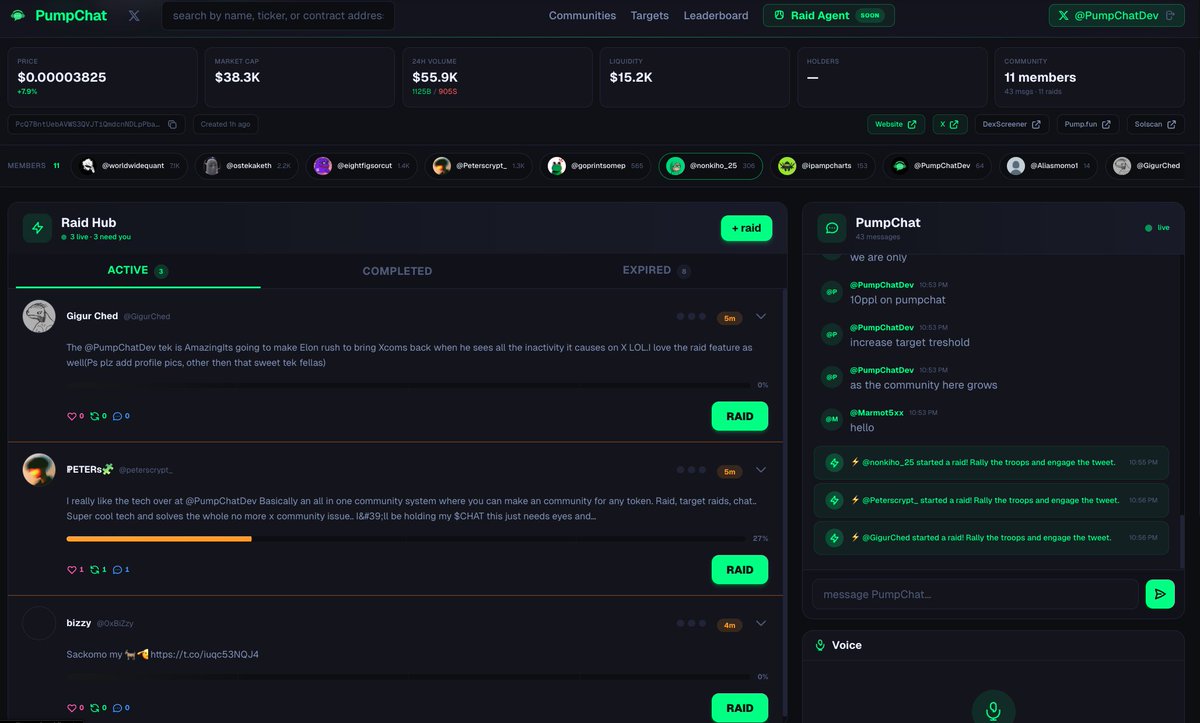Switch to the EXPIRED raids tab
Viewport: 1200px width, 723px height.
pyautogui.click(x=656, y=271)
